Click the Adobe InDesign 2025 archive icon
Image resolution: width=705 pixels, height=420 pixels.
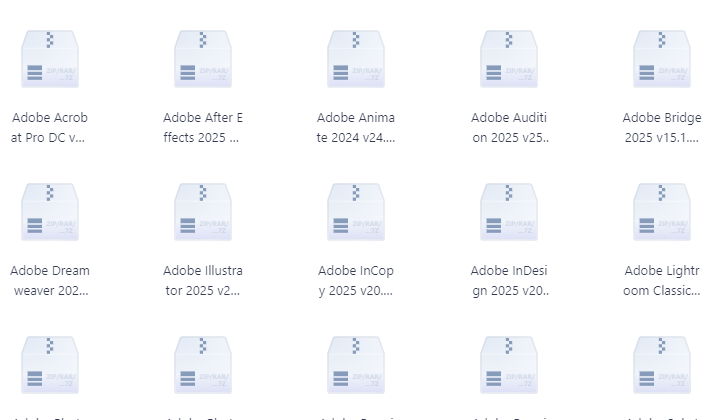pos(509,213)
